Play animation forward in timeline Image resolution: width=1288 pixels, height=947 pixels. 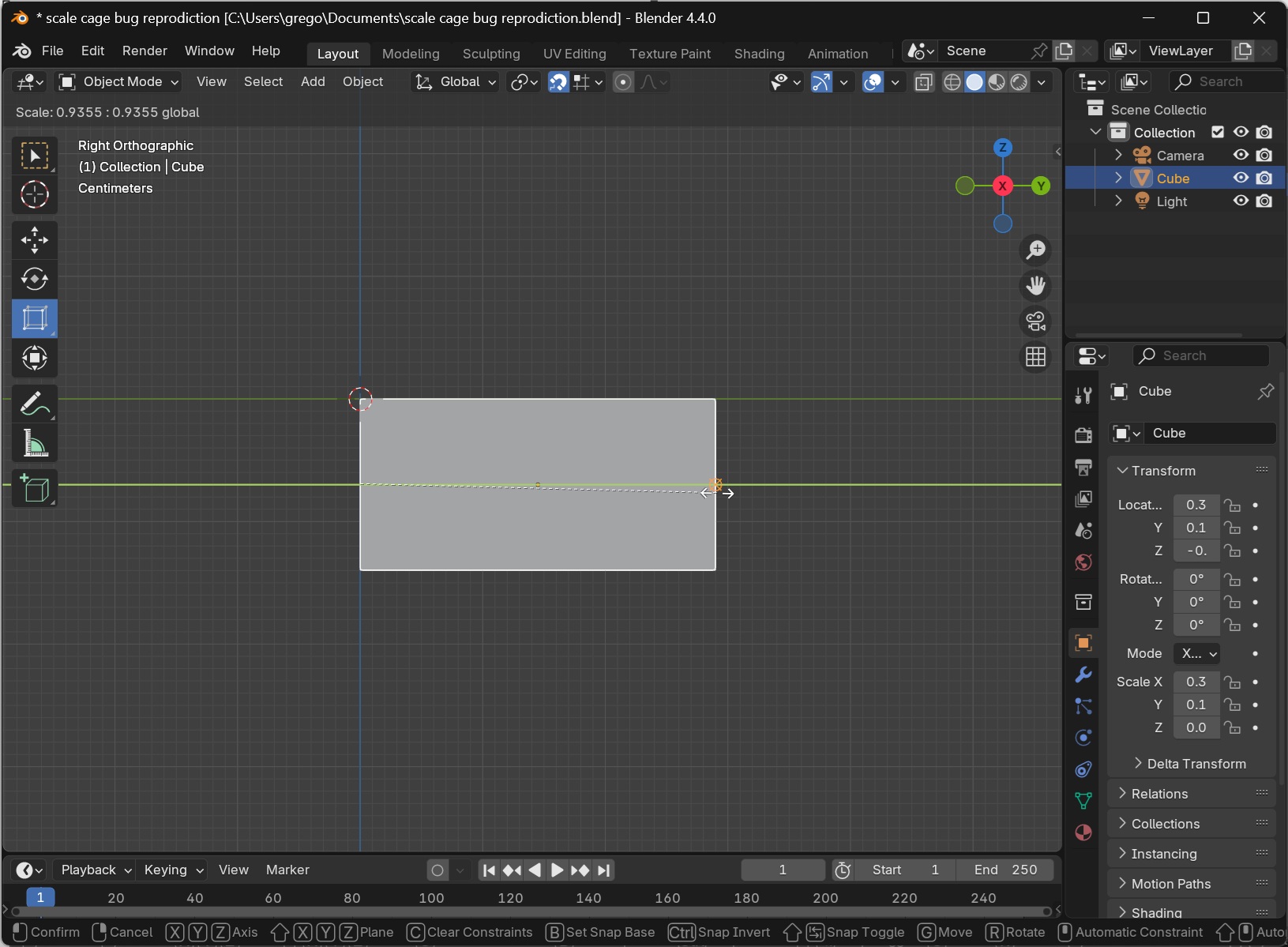(557, 870)
